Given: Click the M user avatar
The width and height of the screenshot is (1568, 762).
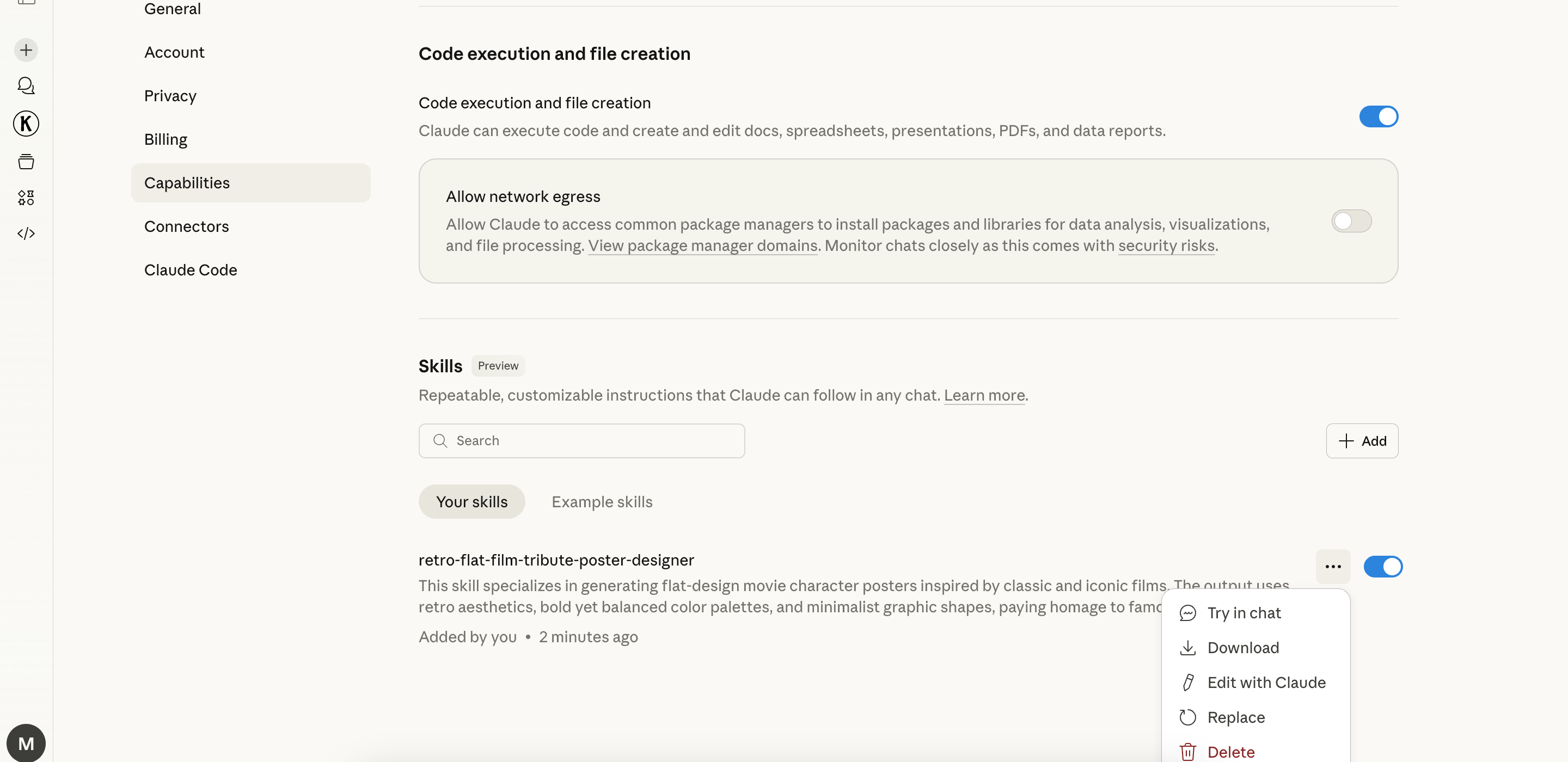Looking at the screenshot, I should [x=26, y=742].
